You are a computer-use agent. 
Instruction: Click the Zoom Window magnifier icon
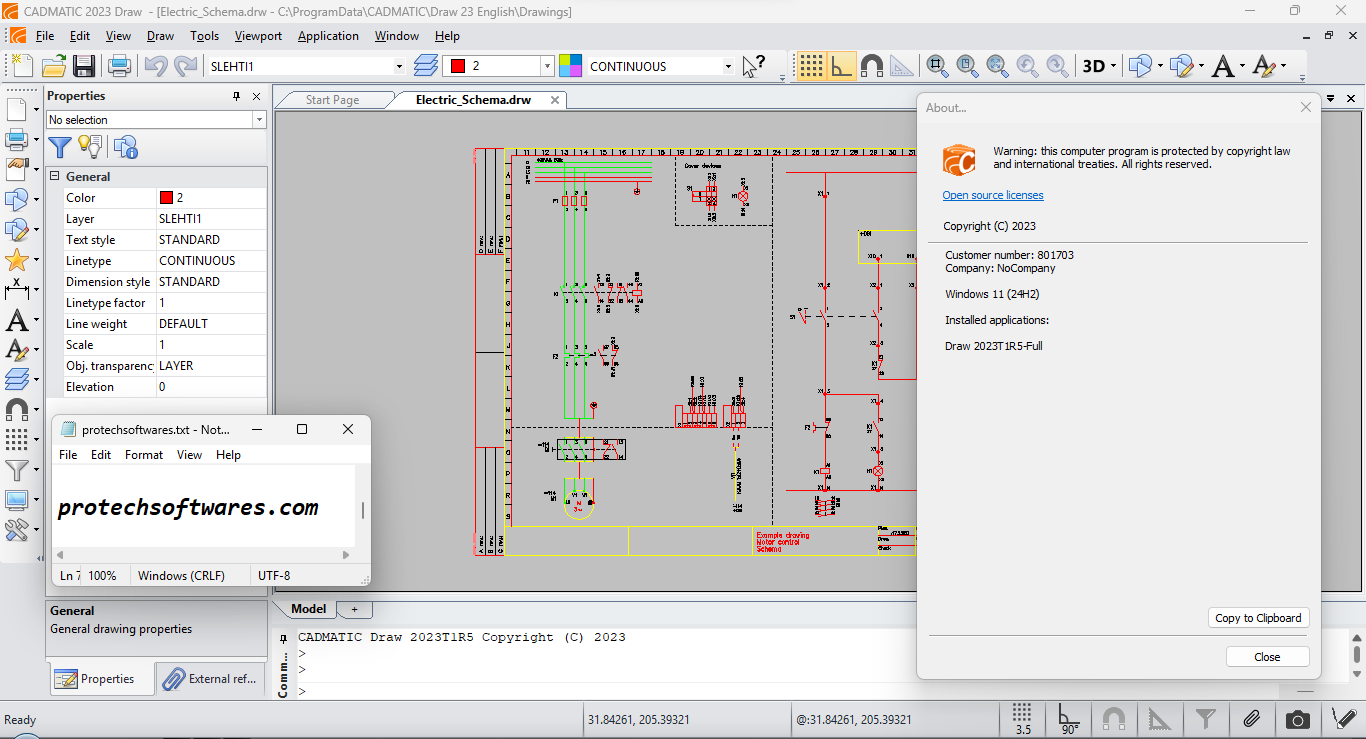pos(937,66)
